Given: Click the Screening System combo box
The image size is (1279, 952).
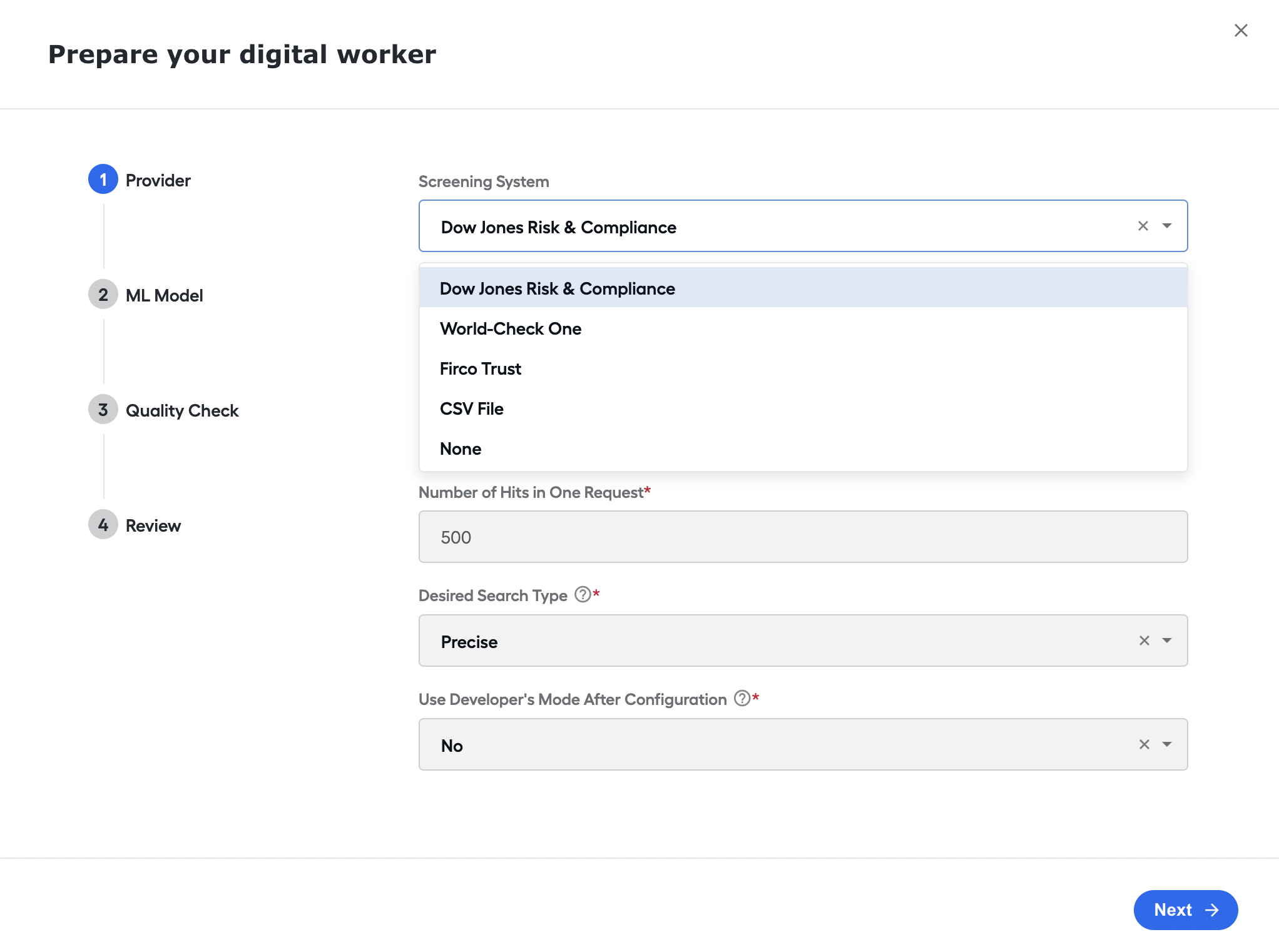Looking at the screenshot, I should (803, 226).
